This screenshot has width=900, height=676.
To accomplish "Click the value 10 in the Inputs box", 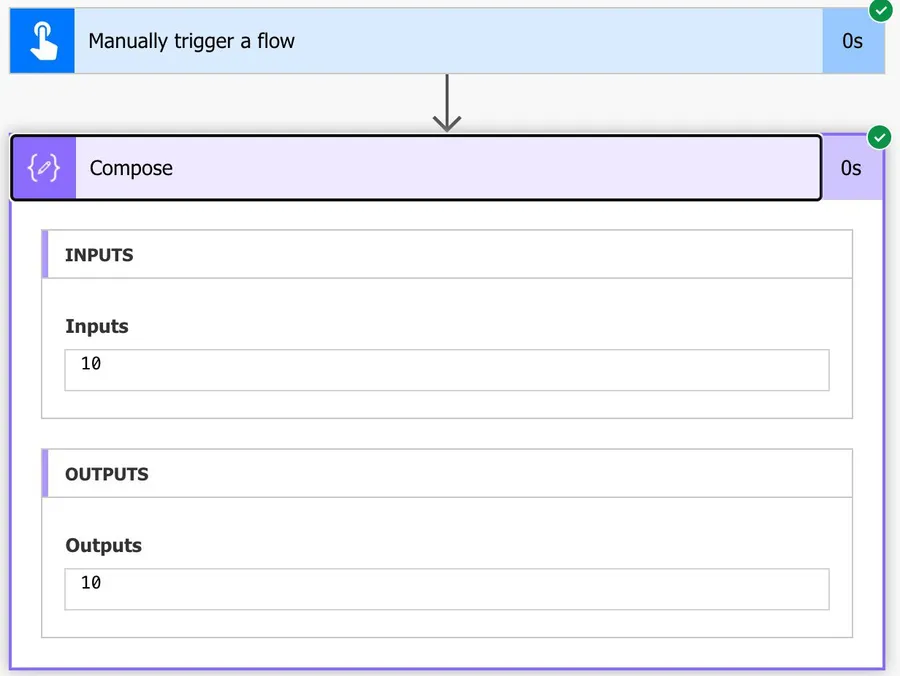I will click(91, 364).
